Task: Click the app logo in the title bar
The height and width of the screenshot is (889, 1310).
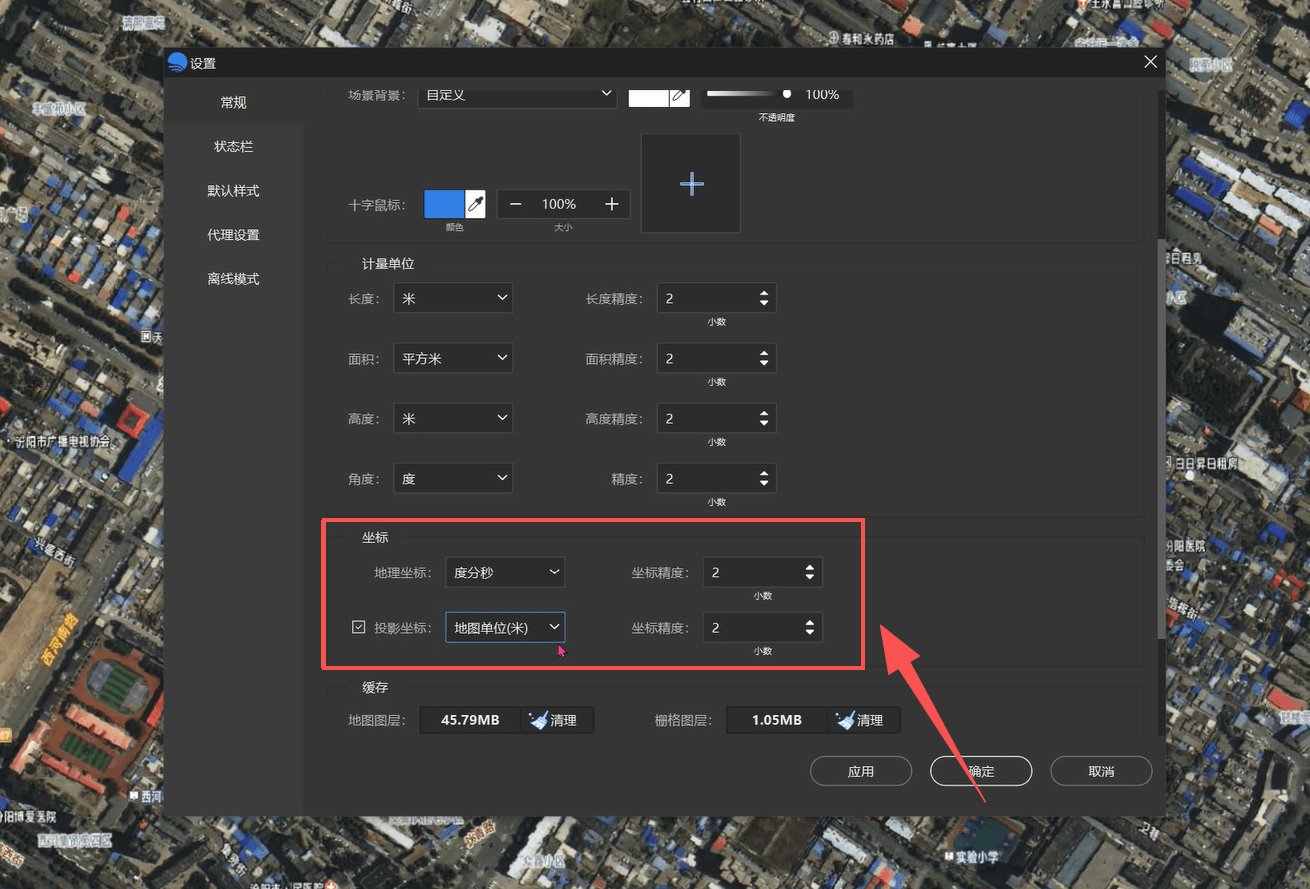Action: [x=178, y=63]
